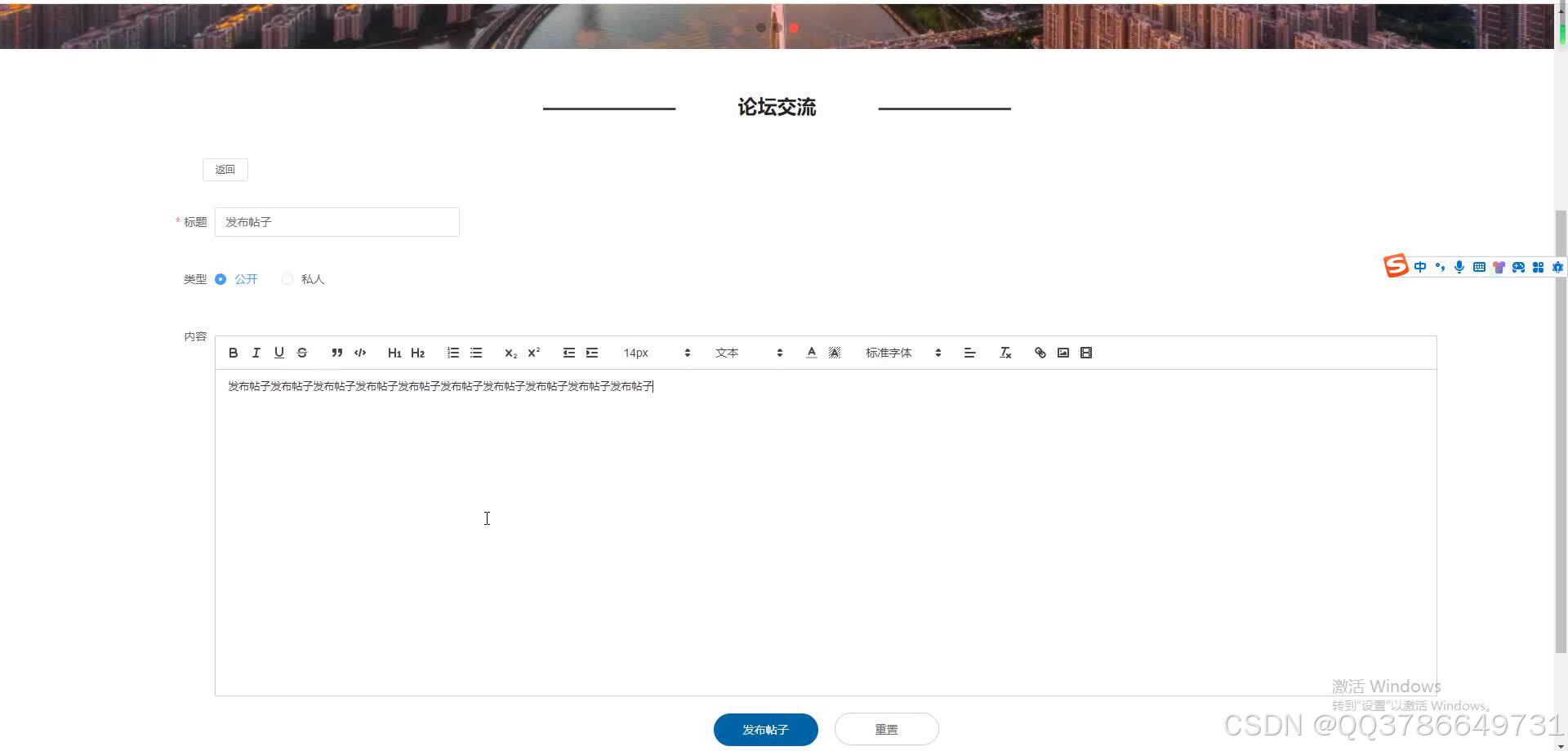
Task: Select the 公开 radio option
Action: tap(220, 278)
